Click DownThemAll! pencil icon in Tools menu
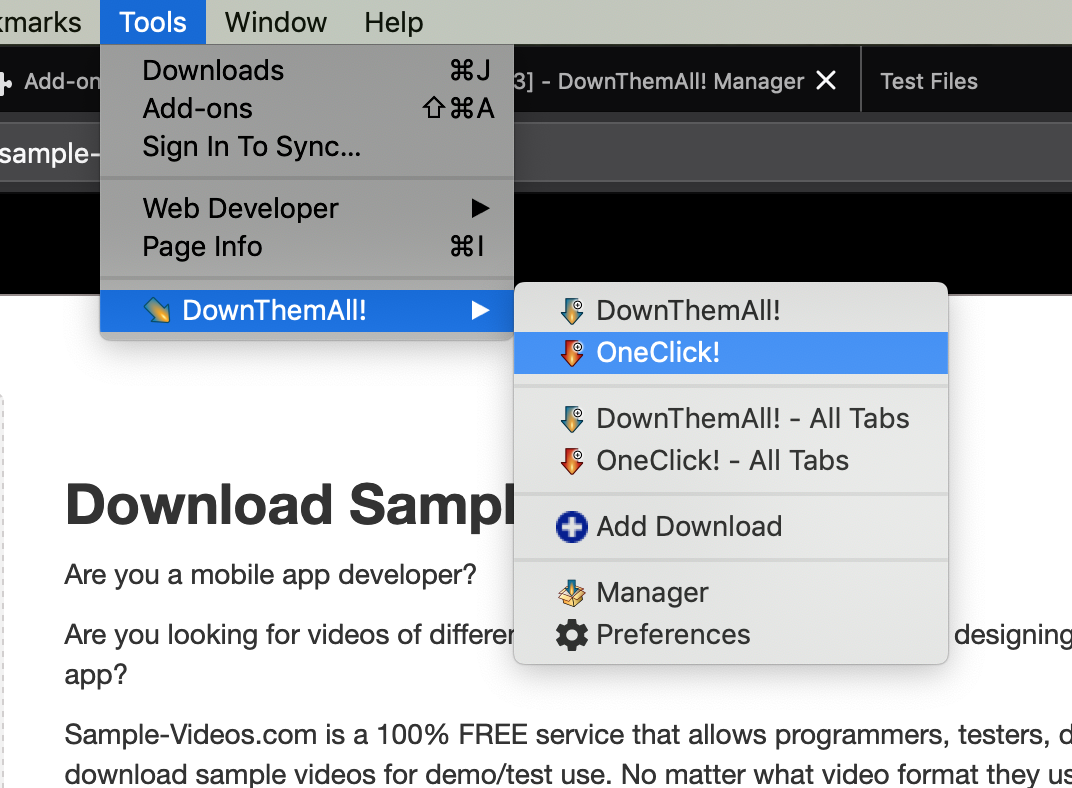 point(157,311)
